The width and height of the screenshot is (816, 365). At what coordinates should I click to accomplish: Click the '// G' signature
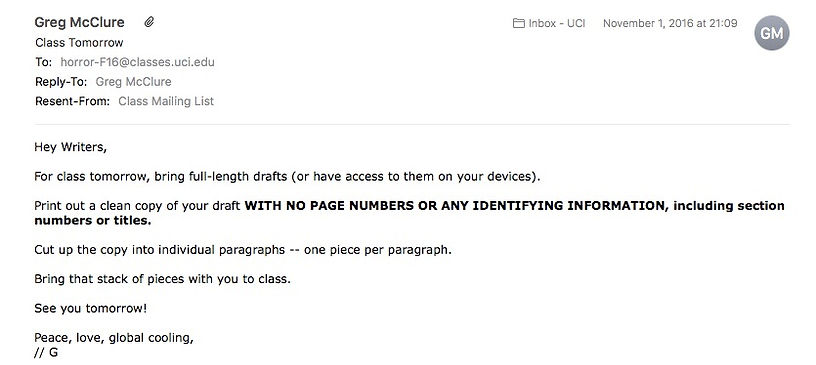[x=46, y=353]
